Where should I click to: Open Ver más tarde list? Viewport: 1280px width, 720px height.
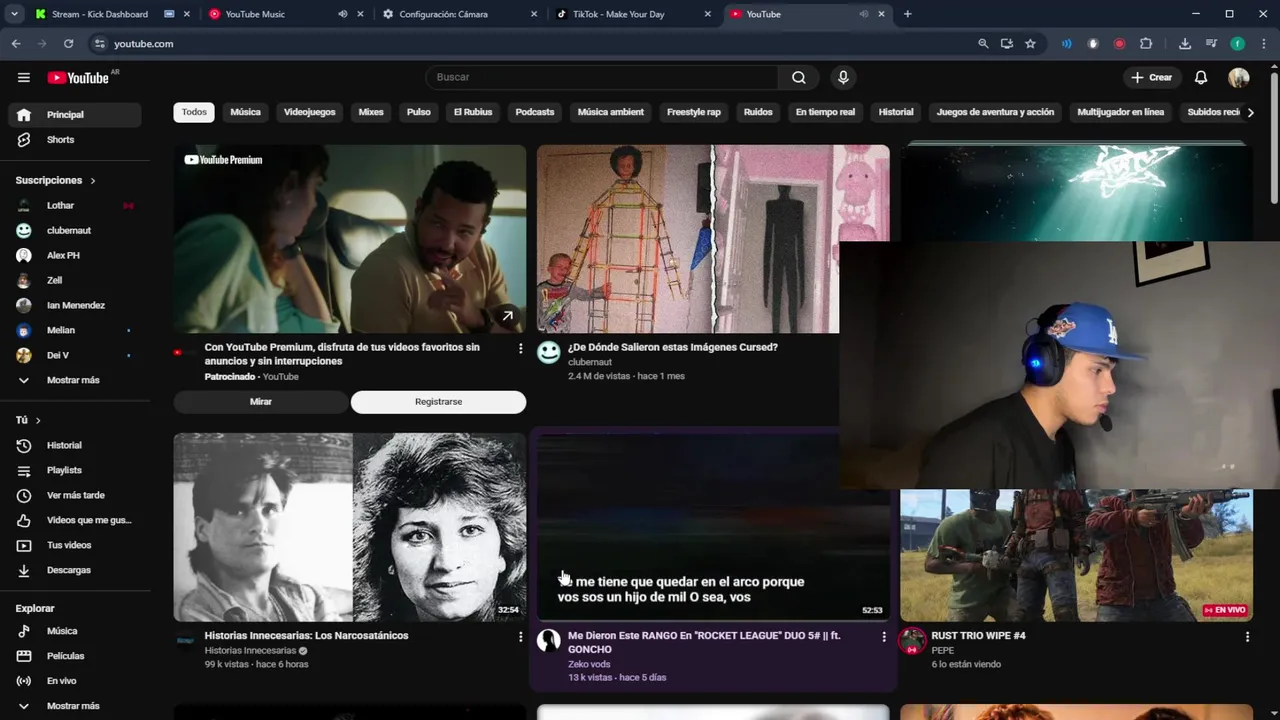click(x=74, y=495)
